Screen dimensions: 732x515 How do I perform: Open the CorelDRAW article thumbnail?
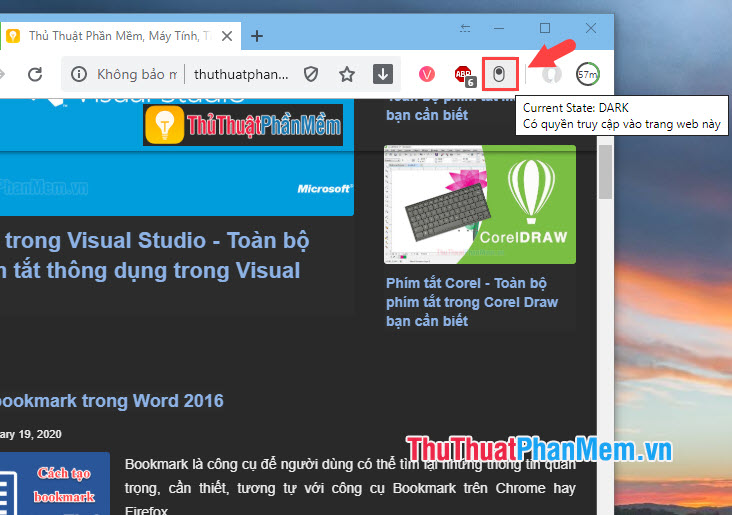point(480,204)
